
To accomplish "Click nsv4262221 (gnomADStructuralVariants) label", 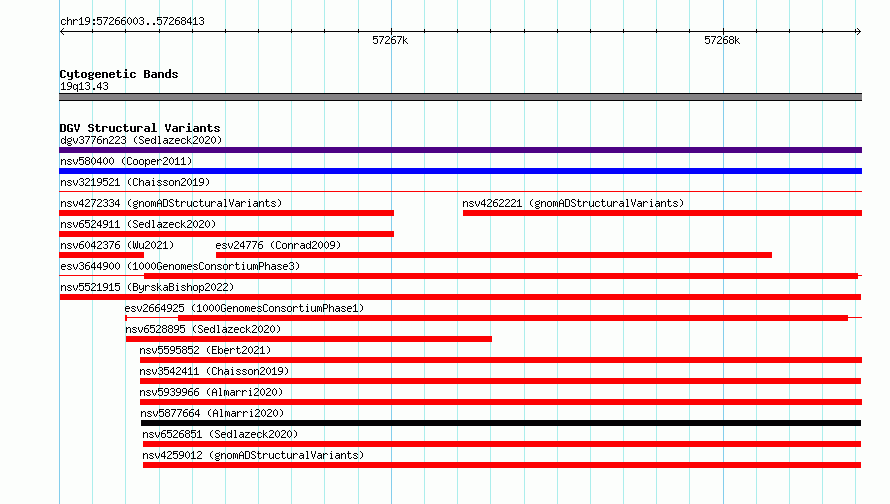I will click(x=573, y=203).
